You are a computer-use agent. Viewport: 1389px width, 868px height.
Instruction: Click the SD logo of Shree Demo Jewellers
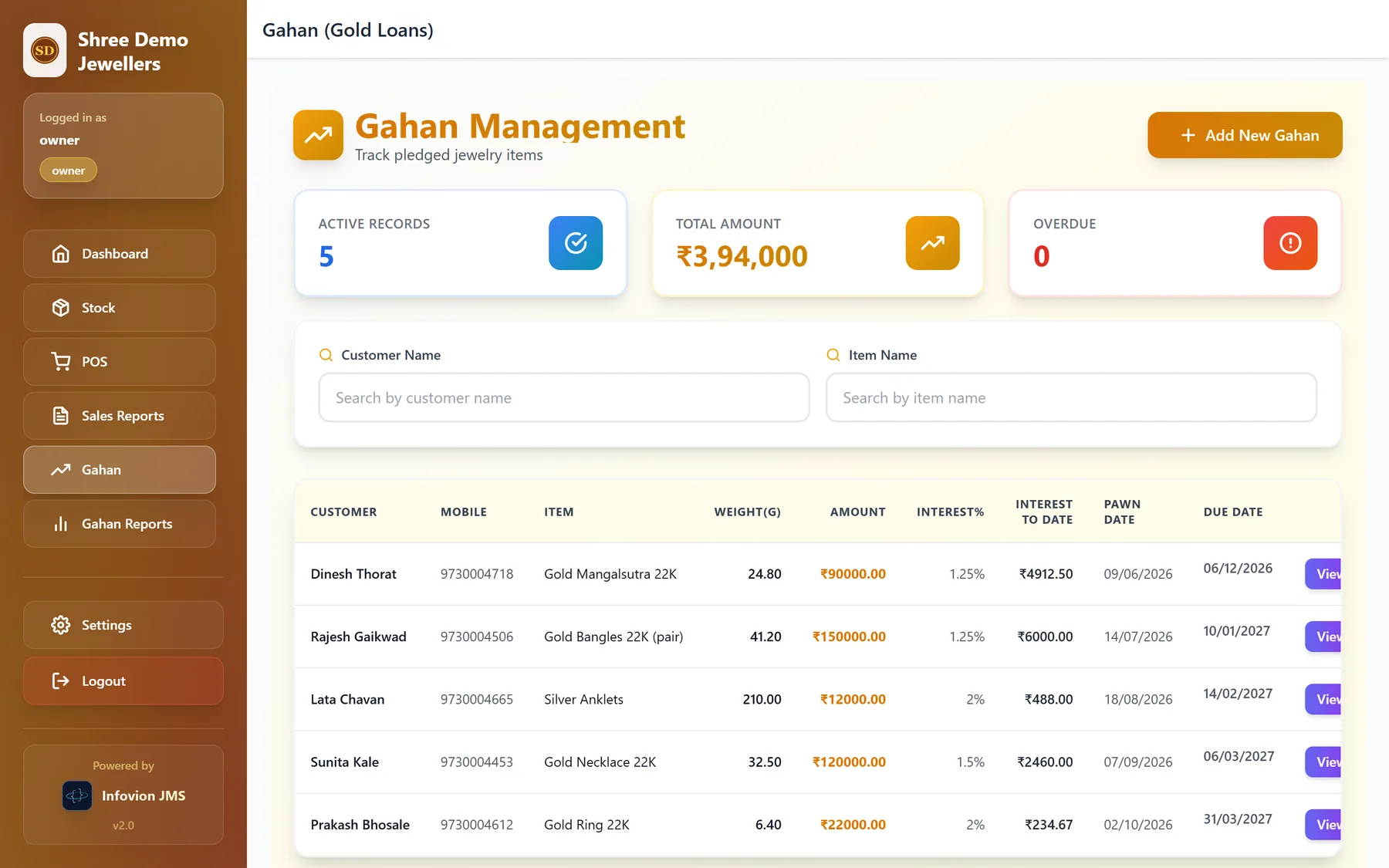[x=45, y=50]
